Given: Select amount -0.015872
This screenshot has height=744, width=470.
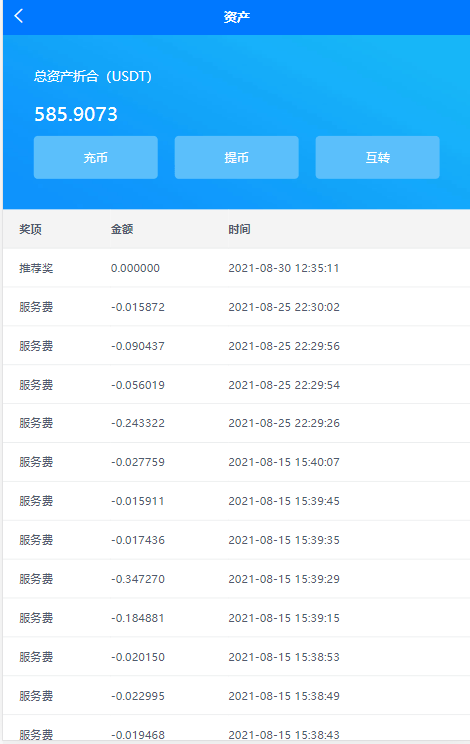Looking at the screenshot, I should [138, 307].
